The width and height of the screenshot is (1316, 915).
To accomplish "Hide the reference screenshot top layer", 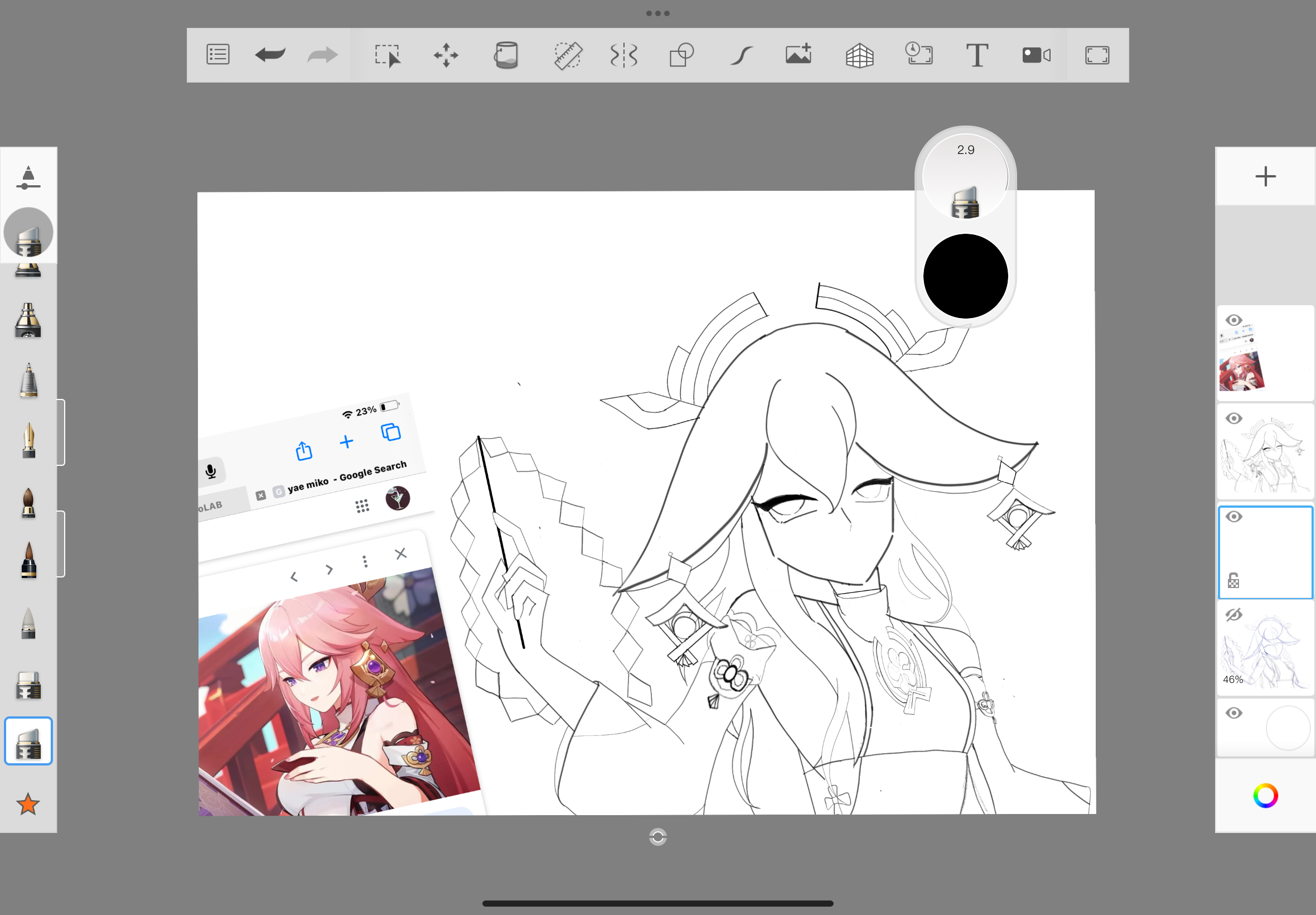I will pyautogui.click(x=1233, y=320).
